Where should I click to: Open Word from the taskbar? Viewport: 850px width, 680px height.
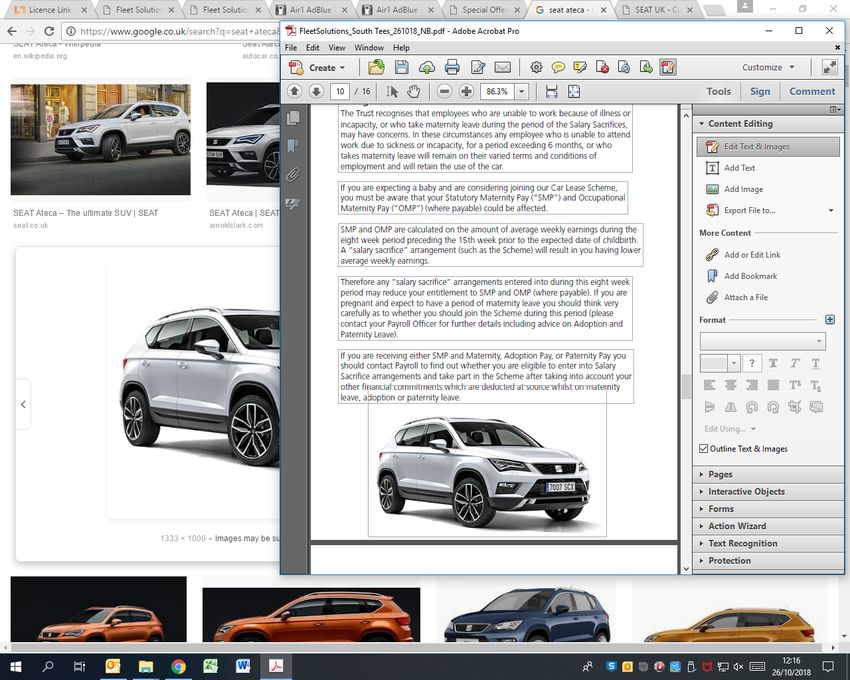tap(243, 666)
